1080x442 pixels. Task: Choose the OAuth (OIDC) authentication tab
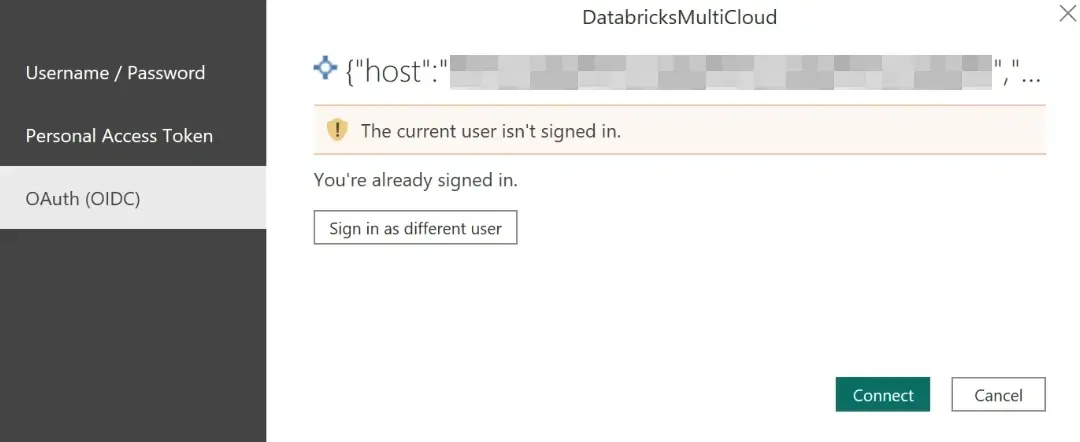(x=83, y=198)
